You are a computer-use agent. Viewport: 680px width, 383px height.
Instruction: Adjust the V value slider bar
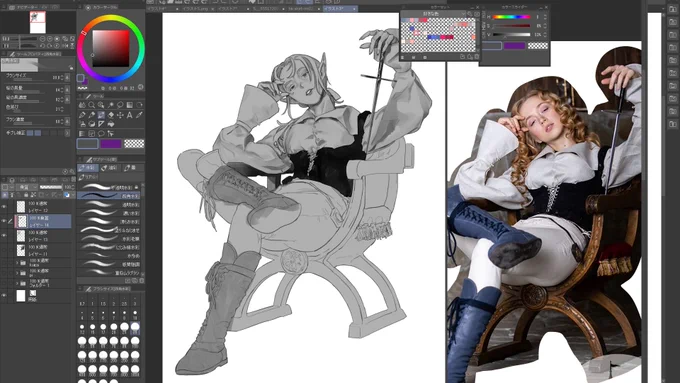511,35
